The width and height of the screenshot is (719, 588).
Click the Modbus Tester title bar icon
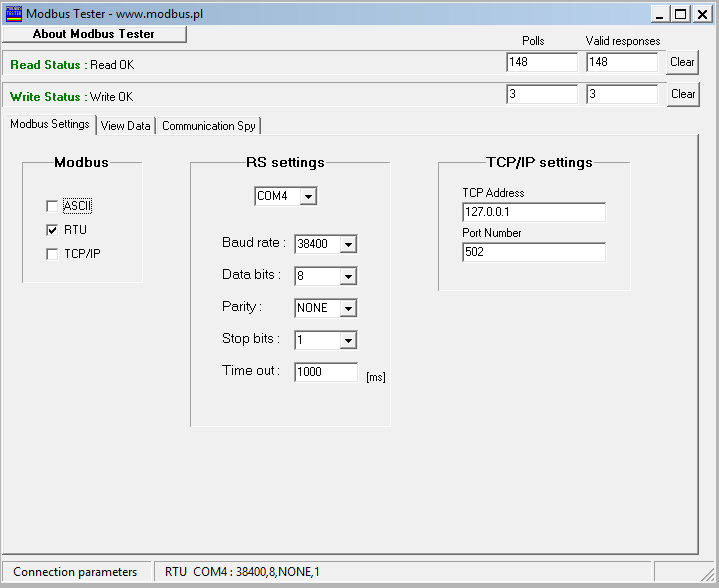point(13,14)
